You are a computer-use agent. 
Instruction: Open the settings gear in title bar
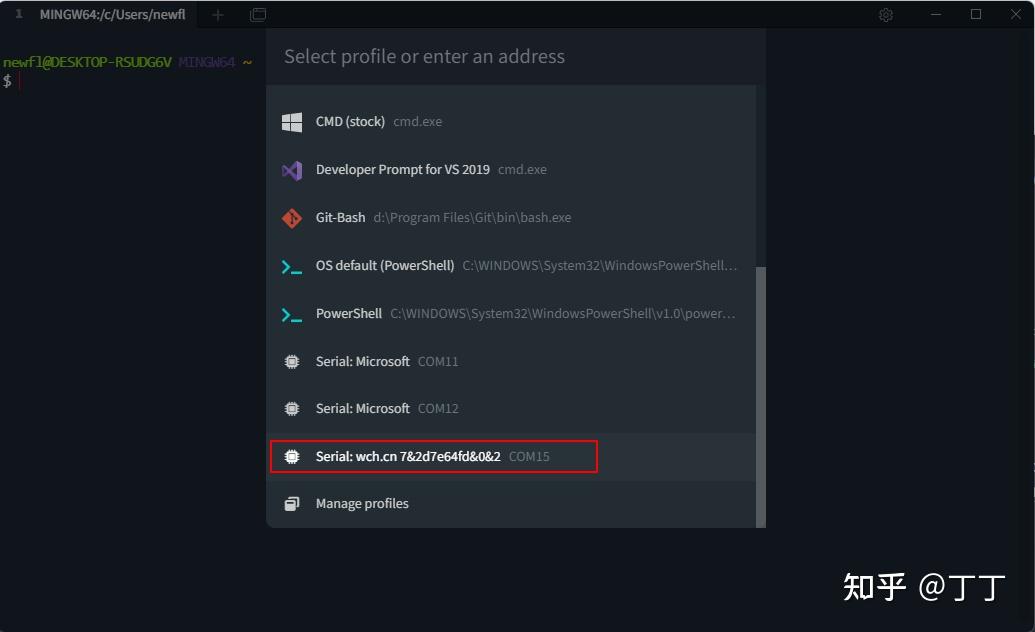(885, 15)
